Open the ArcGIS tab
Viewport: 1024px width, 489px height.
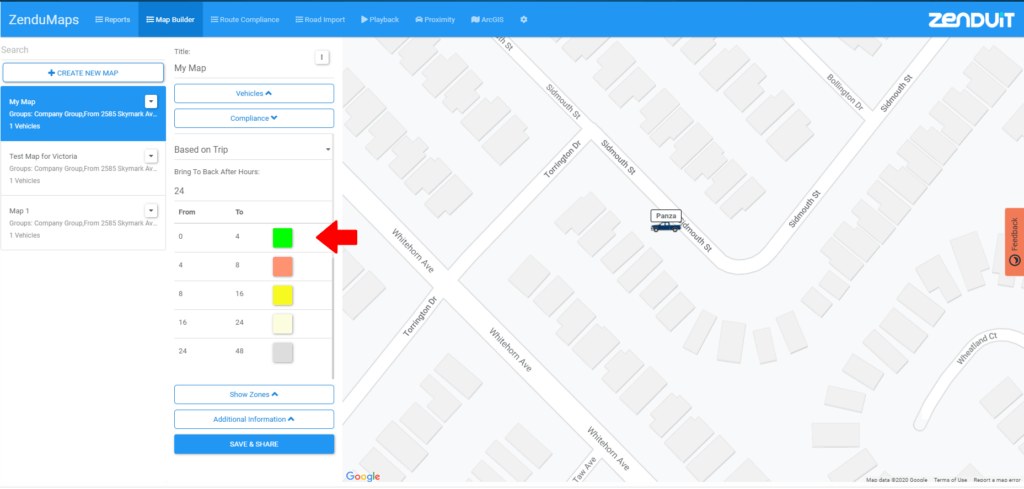[x=487, y=20]
